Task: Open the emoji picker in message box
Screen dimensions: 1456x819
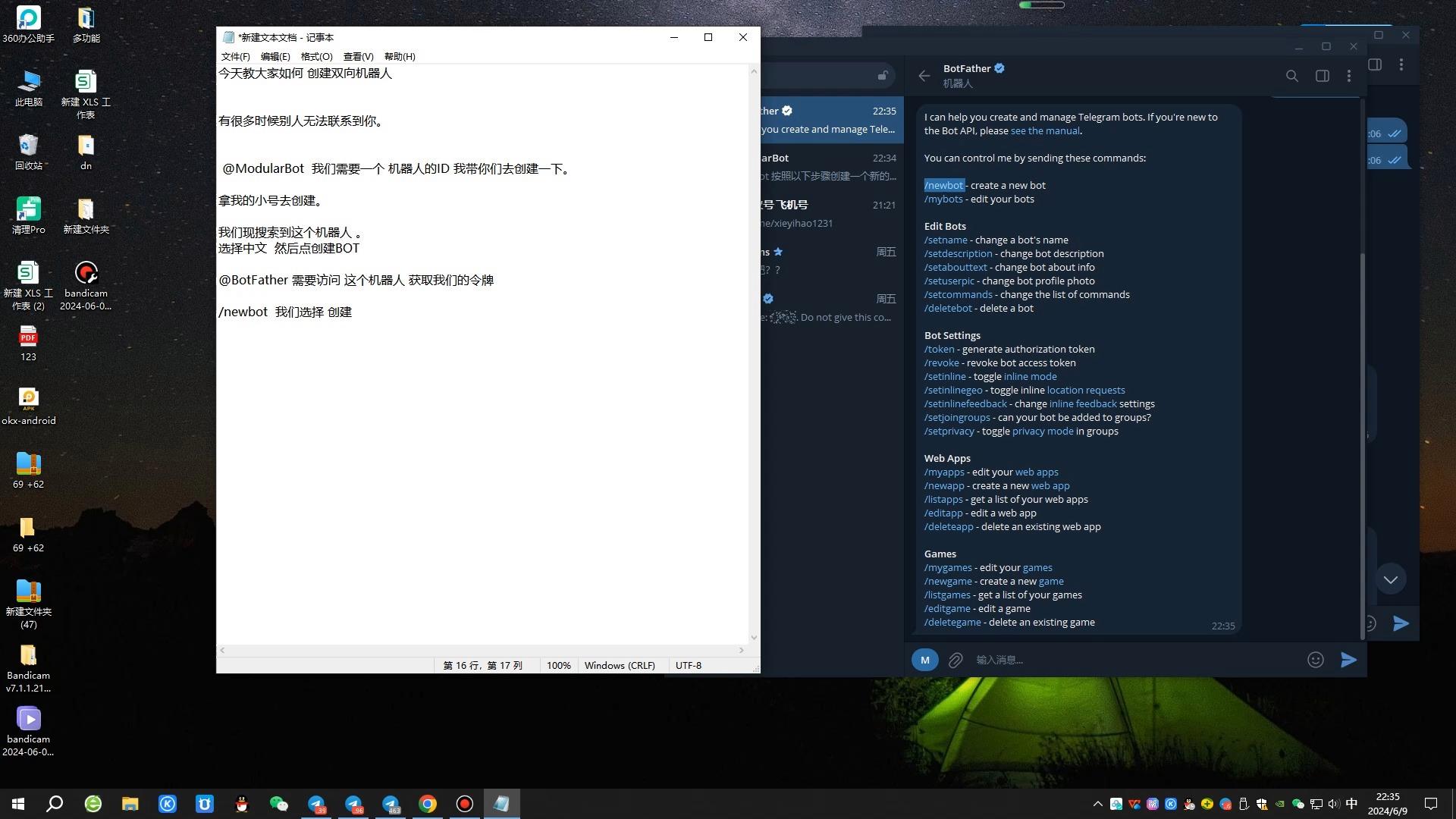Action: coord(1316,660)
